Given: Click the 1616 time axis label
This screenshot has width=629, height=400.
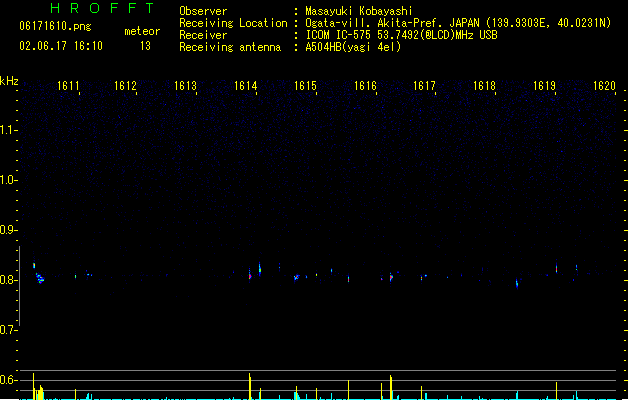Looking at the screenshot, I should point(365,86).
